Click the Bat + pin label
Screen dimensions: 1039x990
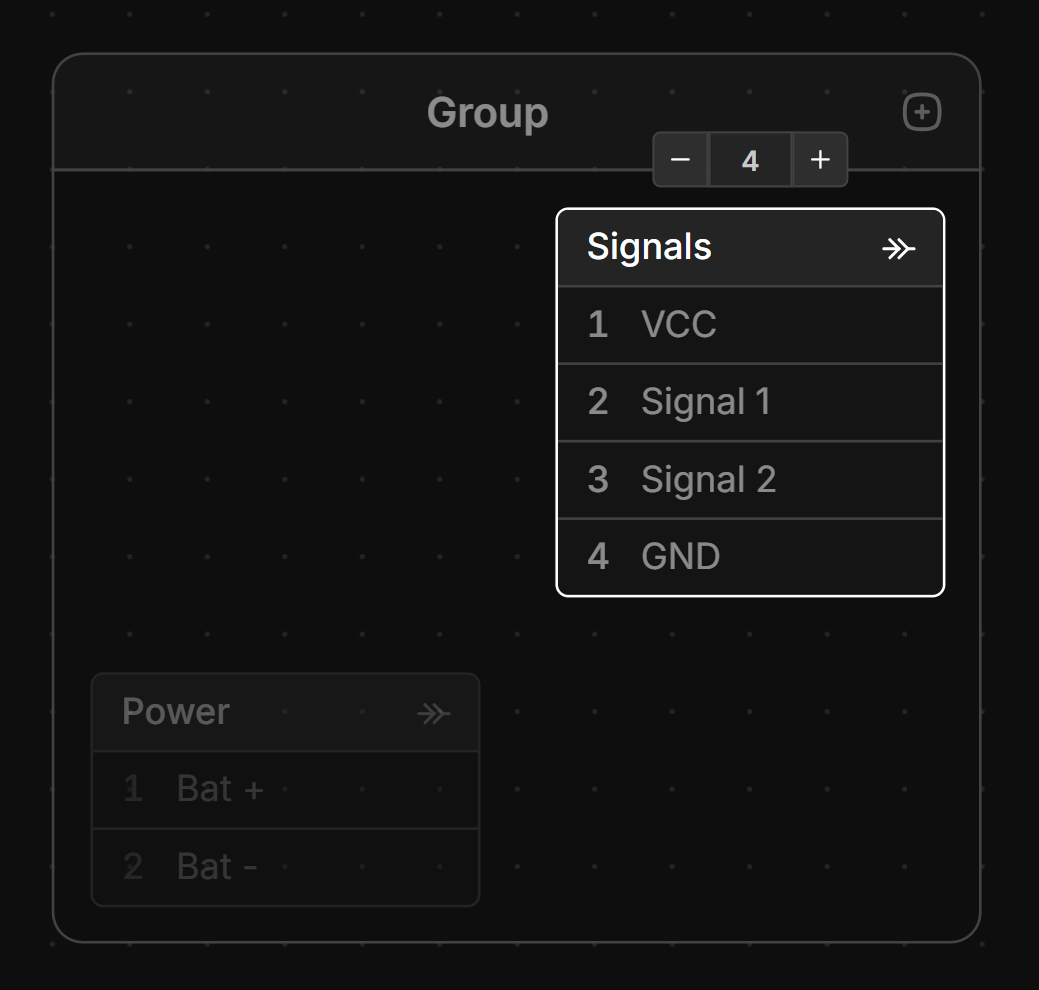point(220,789)
